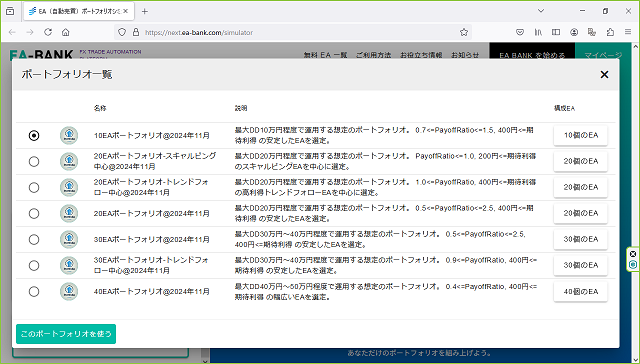Click the side widget hexagon icon
The width and height of the screenshot is (640, 364).
pos(633,265)
